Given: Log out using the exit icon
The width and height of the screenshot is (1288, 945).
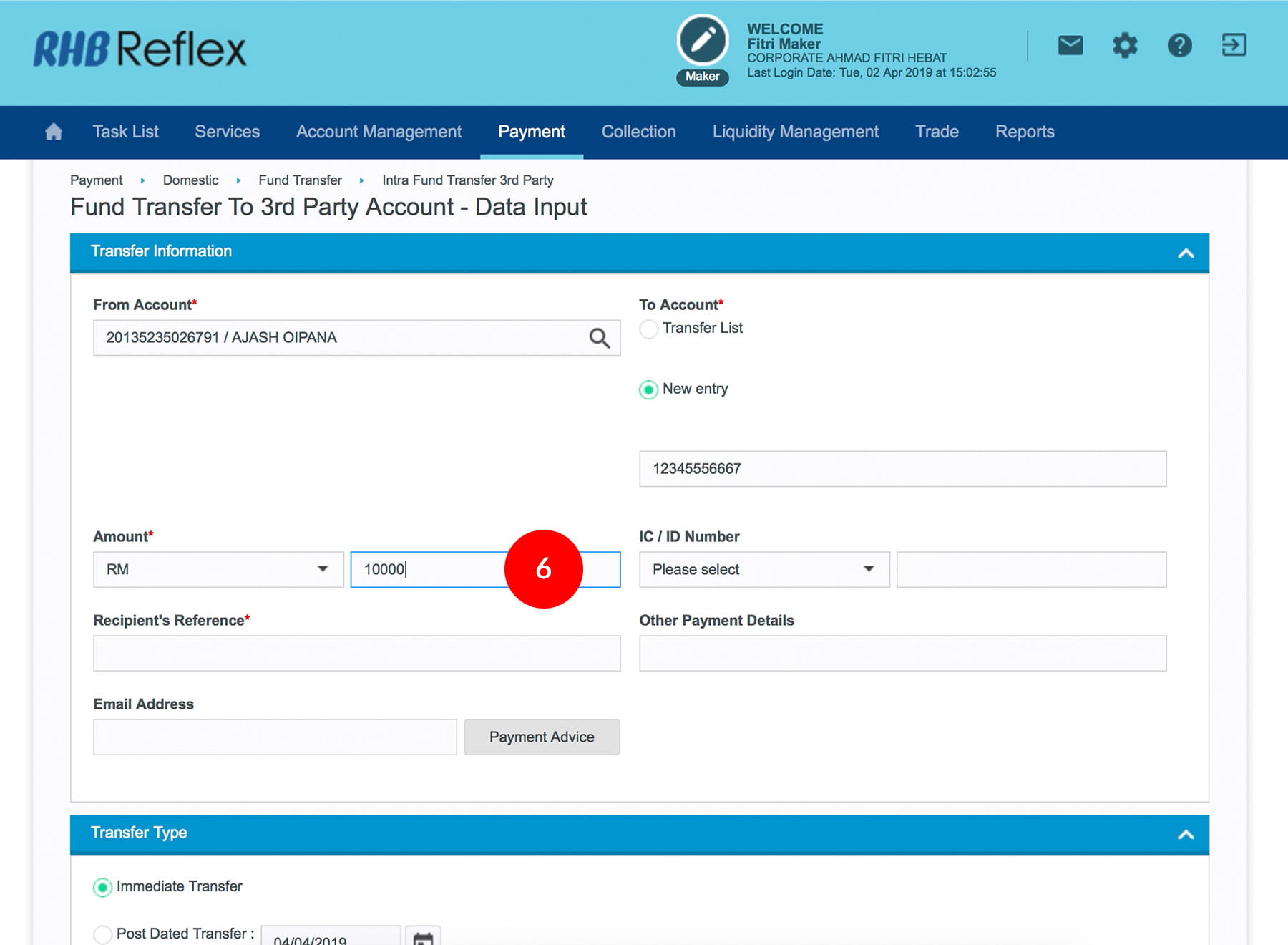Looking at the screenshot, I should tap(1234, 46).
